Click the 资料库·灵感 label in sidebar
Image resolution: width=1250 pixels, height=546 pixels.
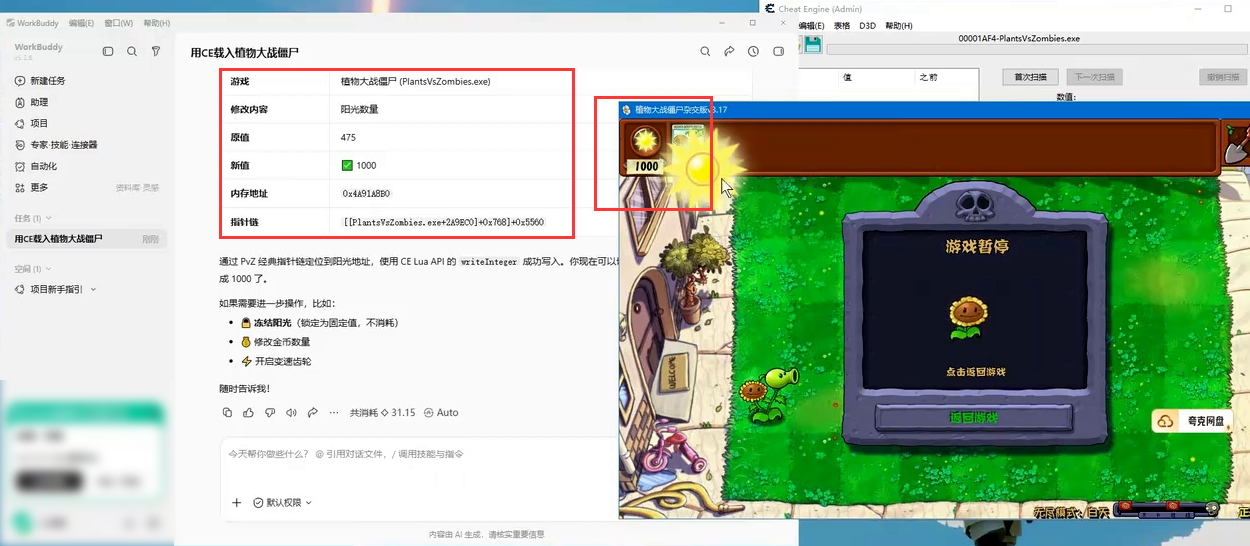pyautogui.click(x=137, y=187)
